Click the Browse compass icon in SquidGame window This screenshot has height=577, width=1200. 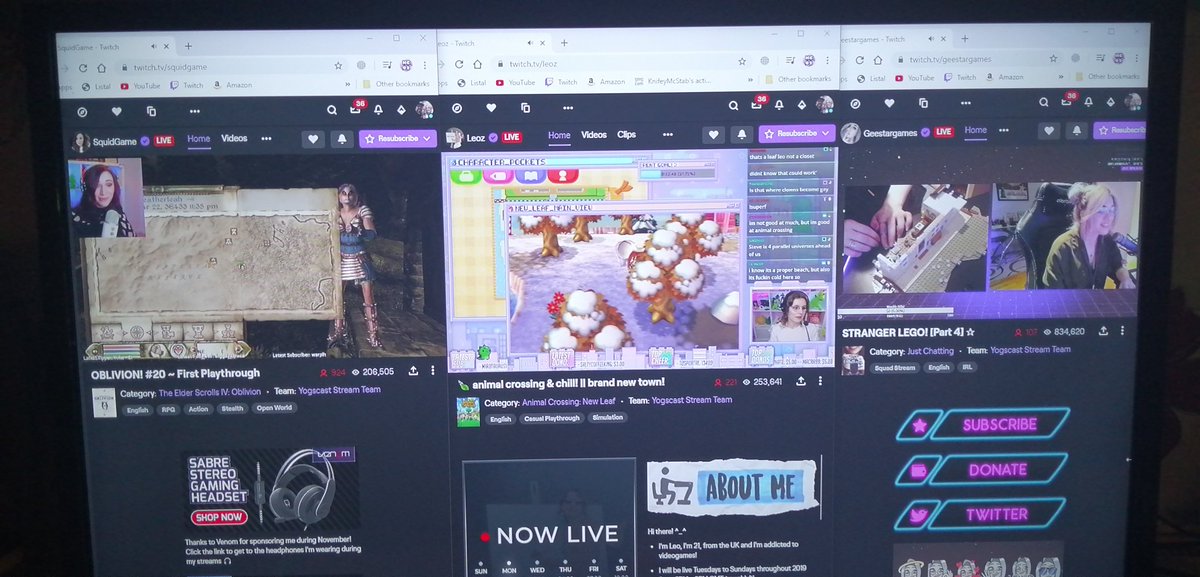coord(81,111)
